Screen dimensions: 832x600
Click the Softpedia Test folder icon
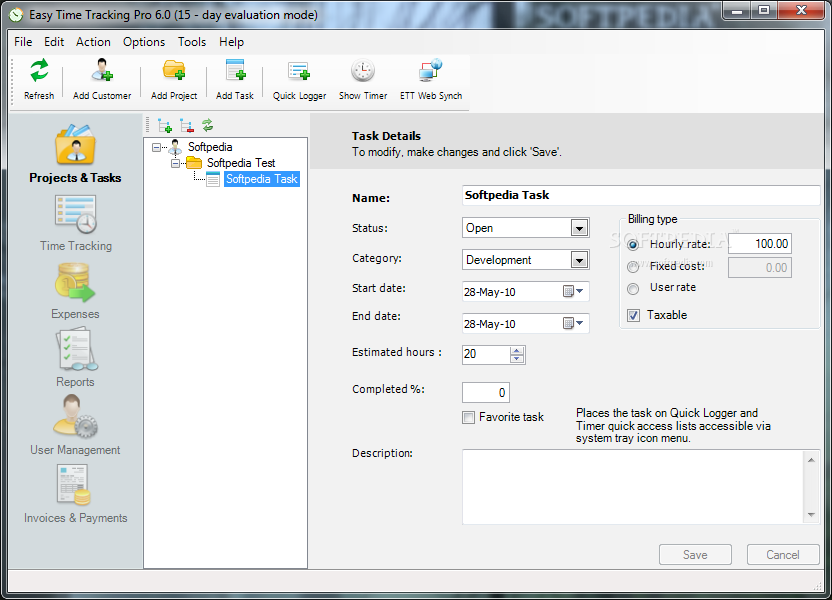(x=194, y=163)
